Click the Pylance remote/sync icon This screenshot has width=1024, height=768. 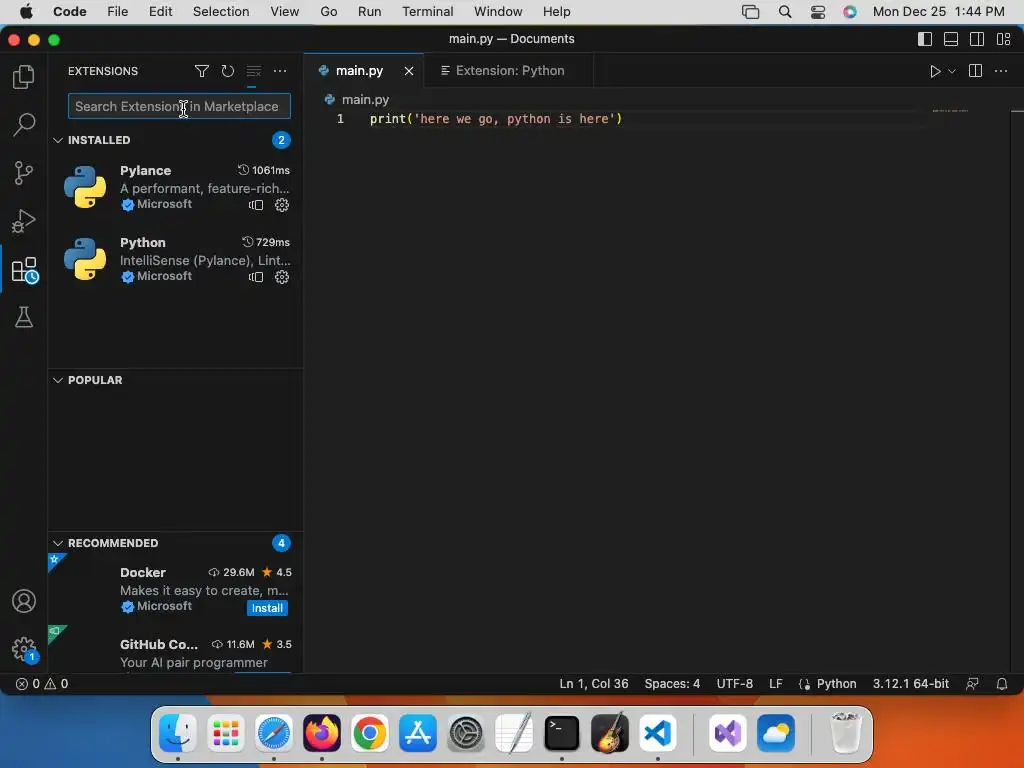[256, 205]
